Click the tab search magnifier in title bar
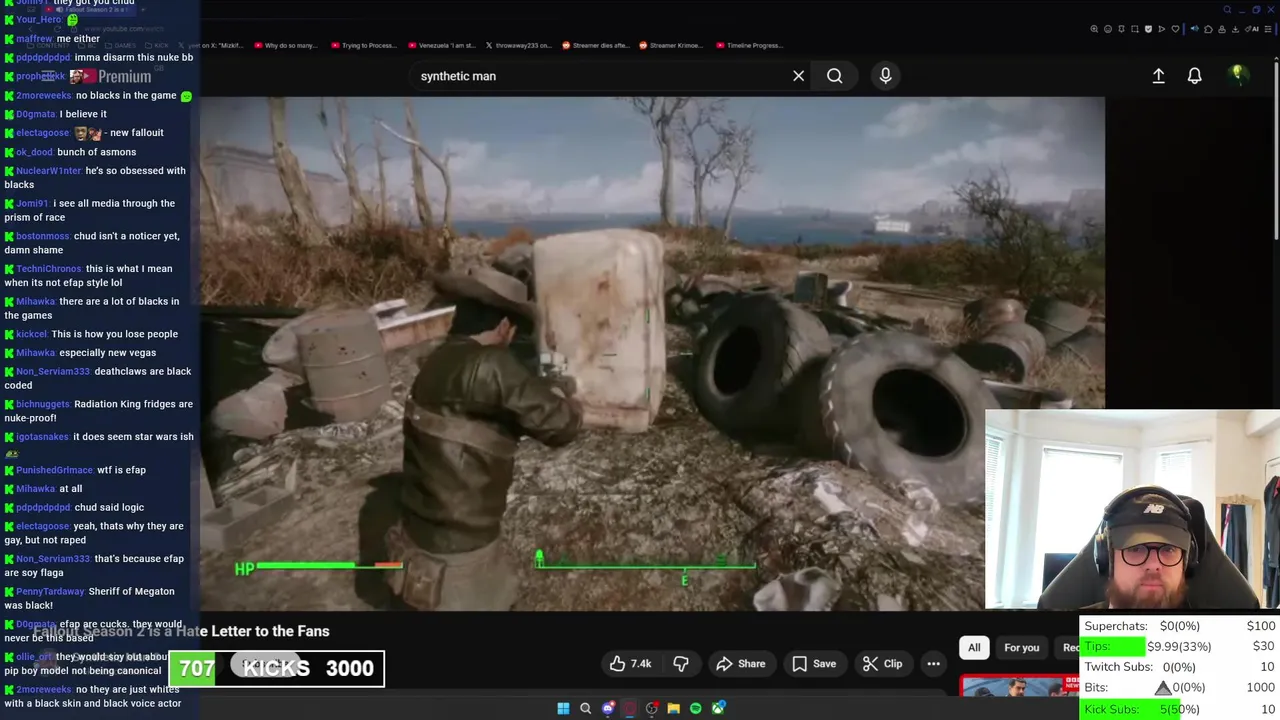 1227,10
